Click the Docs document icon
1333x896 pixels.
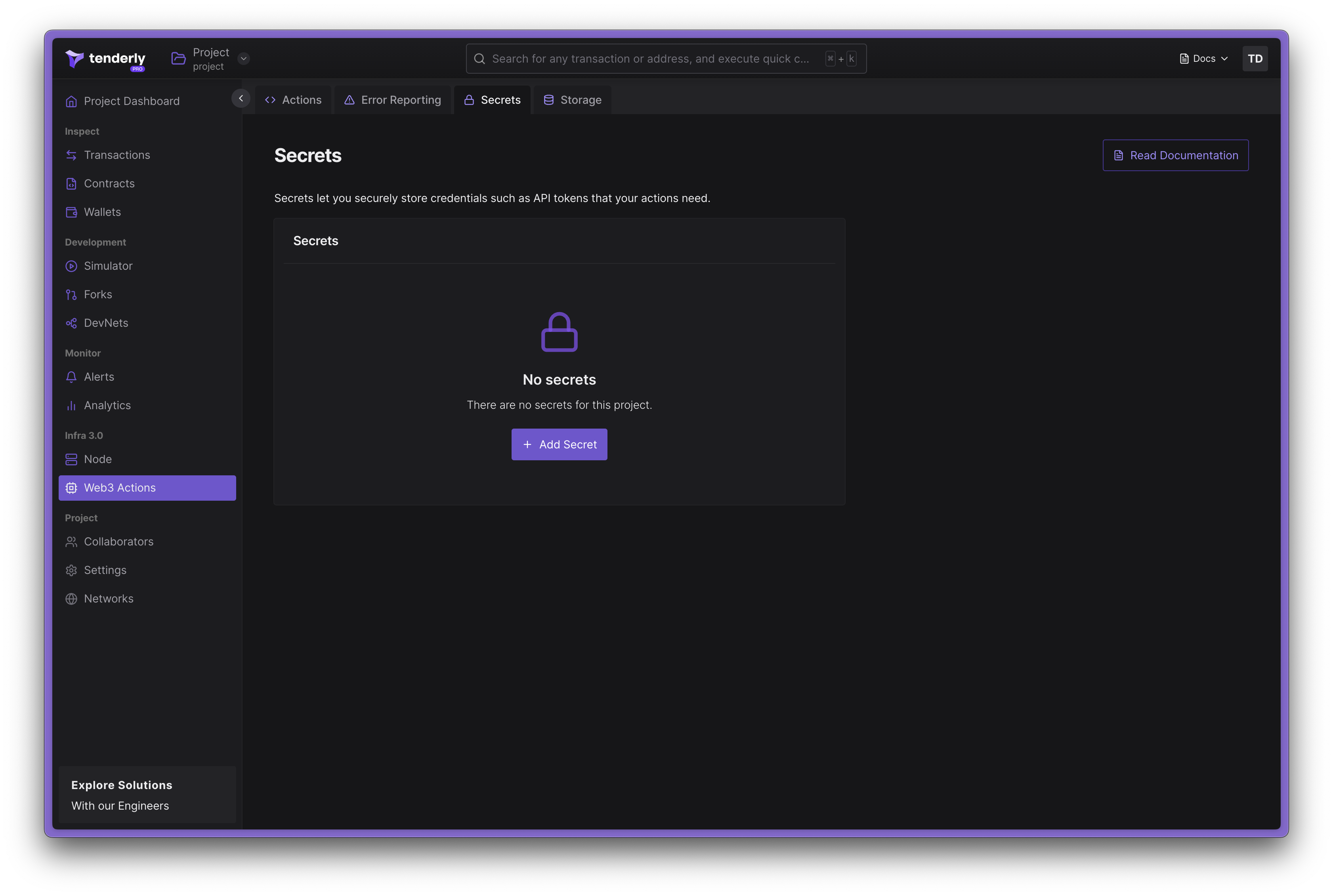[1184, 59]
